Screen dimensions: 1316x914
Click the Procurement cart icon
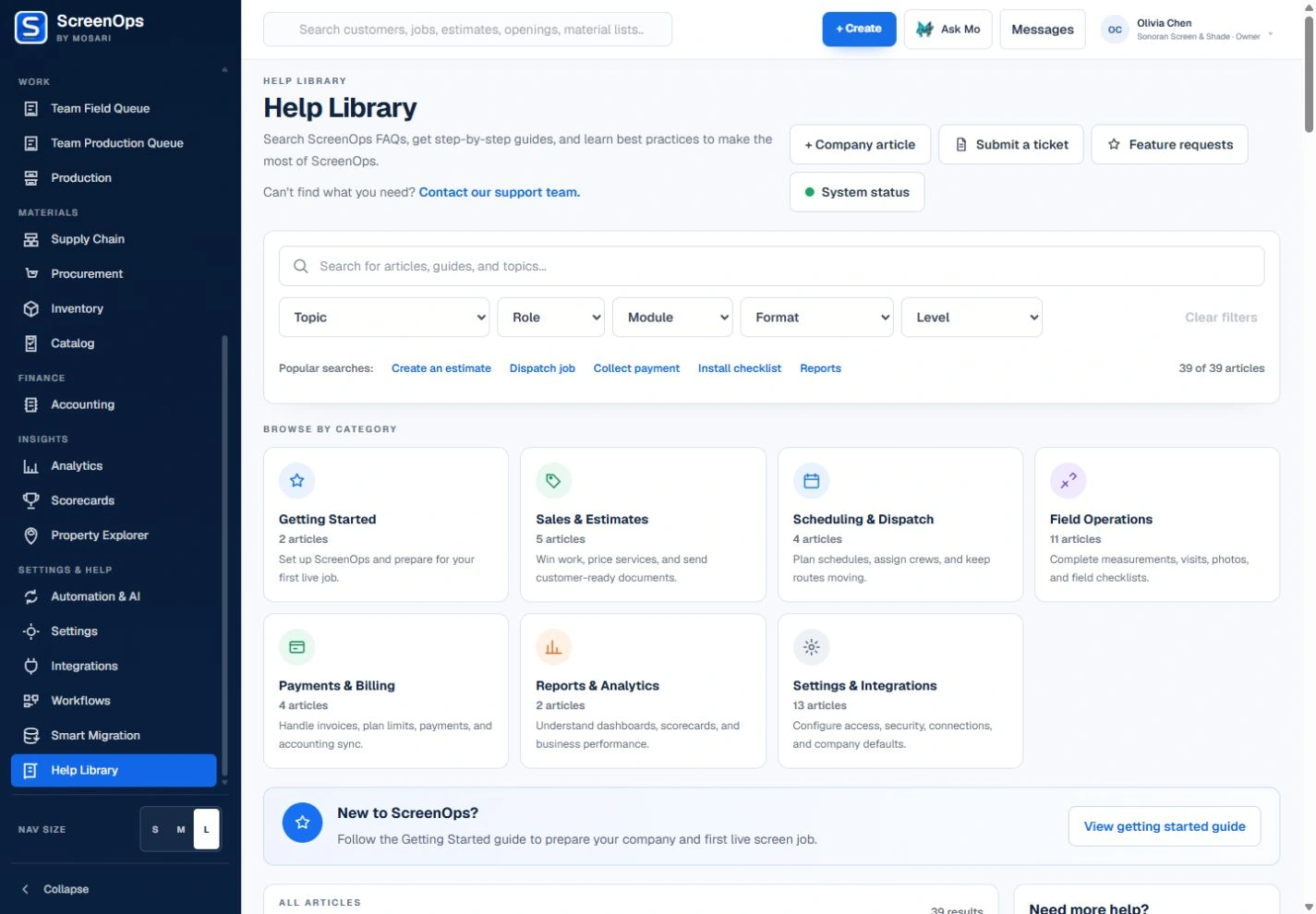[30, 274]
